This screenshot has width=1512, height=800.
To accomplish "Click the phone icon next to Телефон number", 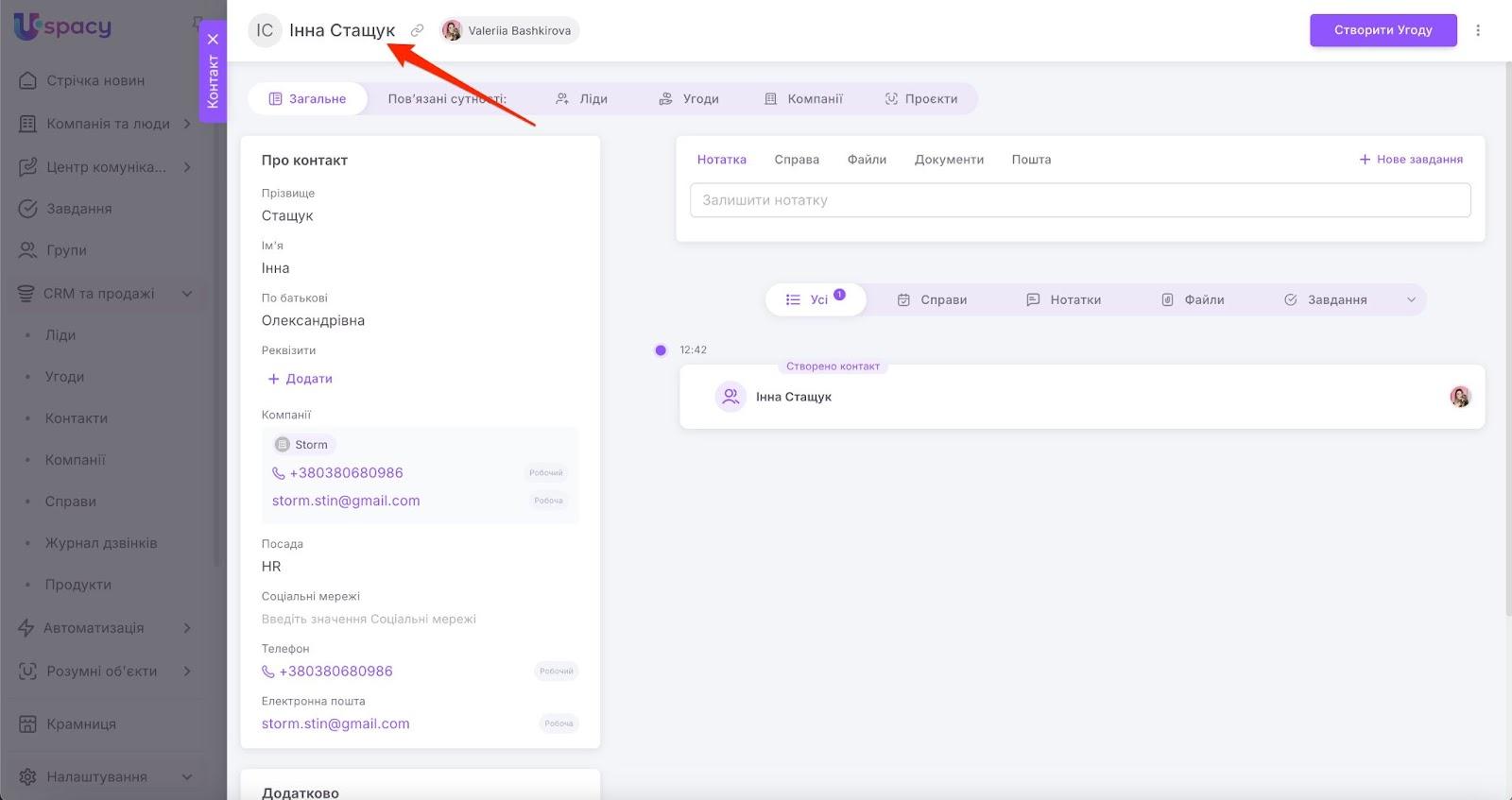I will pyautogui.click(x=268, y=672).
